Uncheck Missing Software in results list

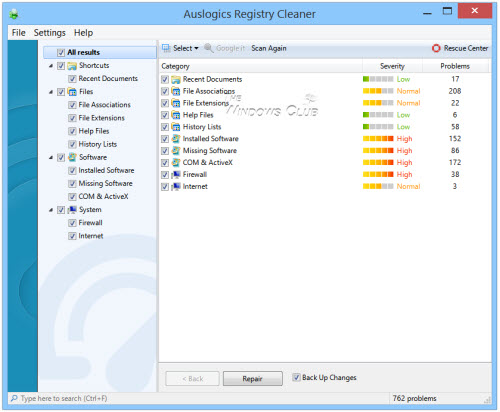(165, 151)
